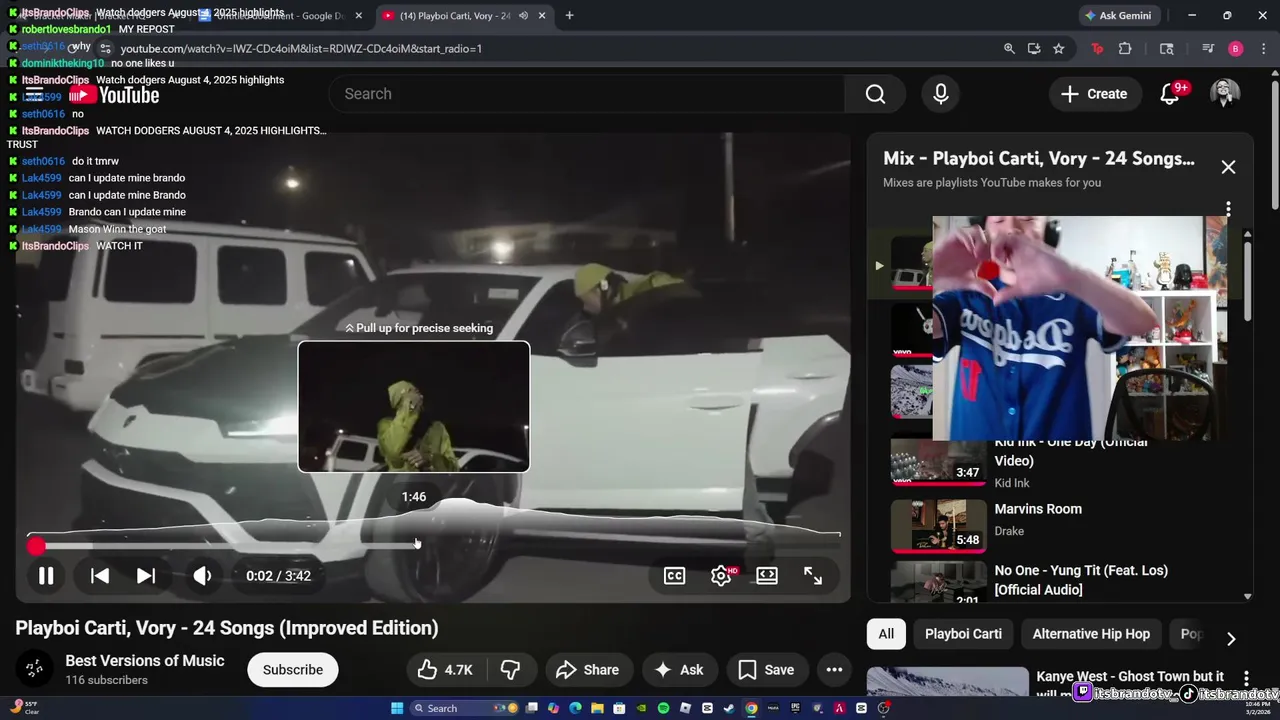Image resolution: width=1280 pixels, height=720 pixels.
Task: Close the Playboi Carti YouTube tab
Action: [x=542, y=16]
